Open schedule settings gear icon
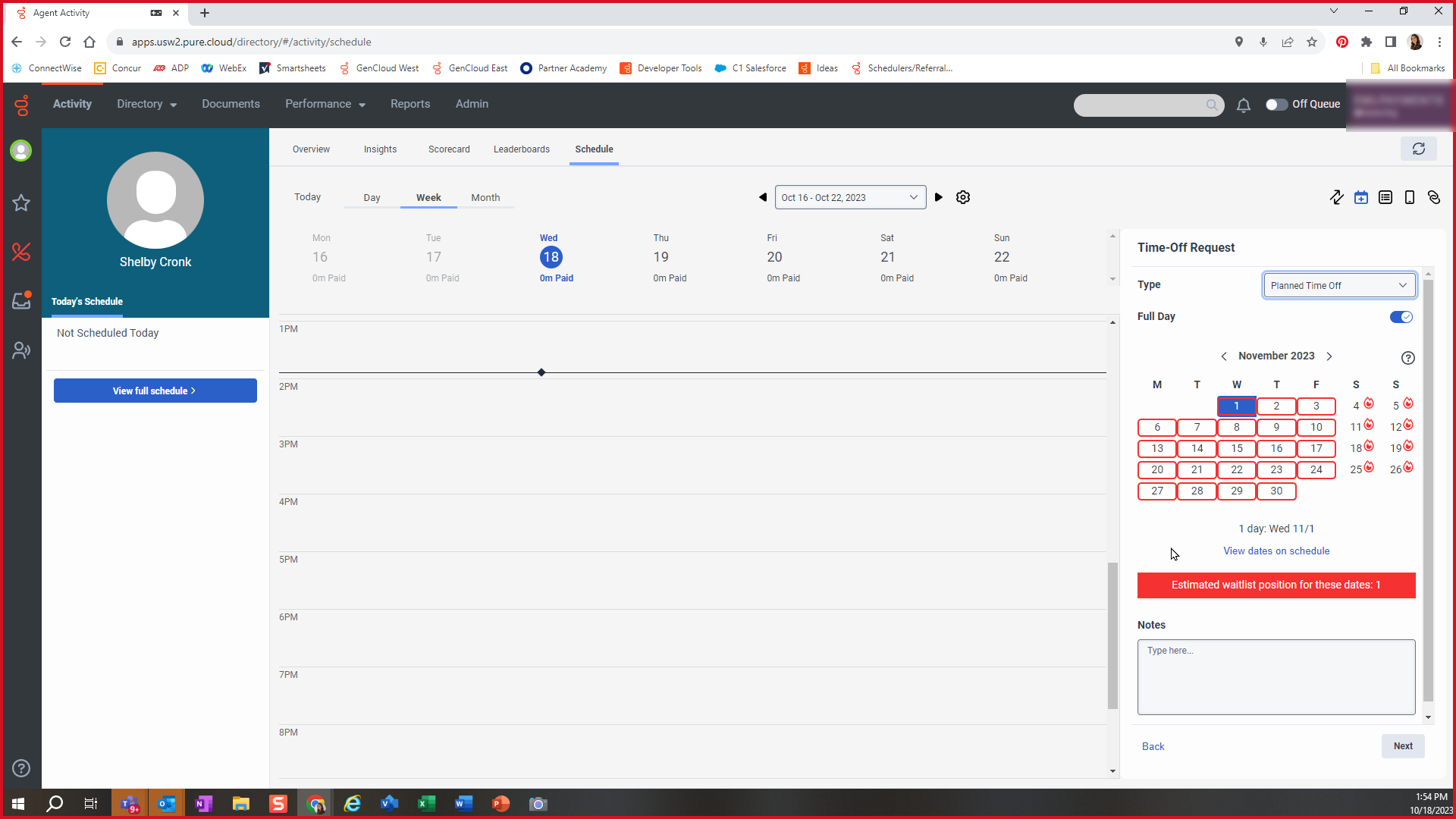The image size is (1456, 819). (x=963, y=197)
